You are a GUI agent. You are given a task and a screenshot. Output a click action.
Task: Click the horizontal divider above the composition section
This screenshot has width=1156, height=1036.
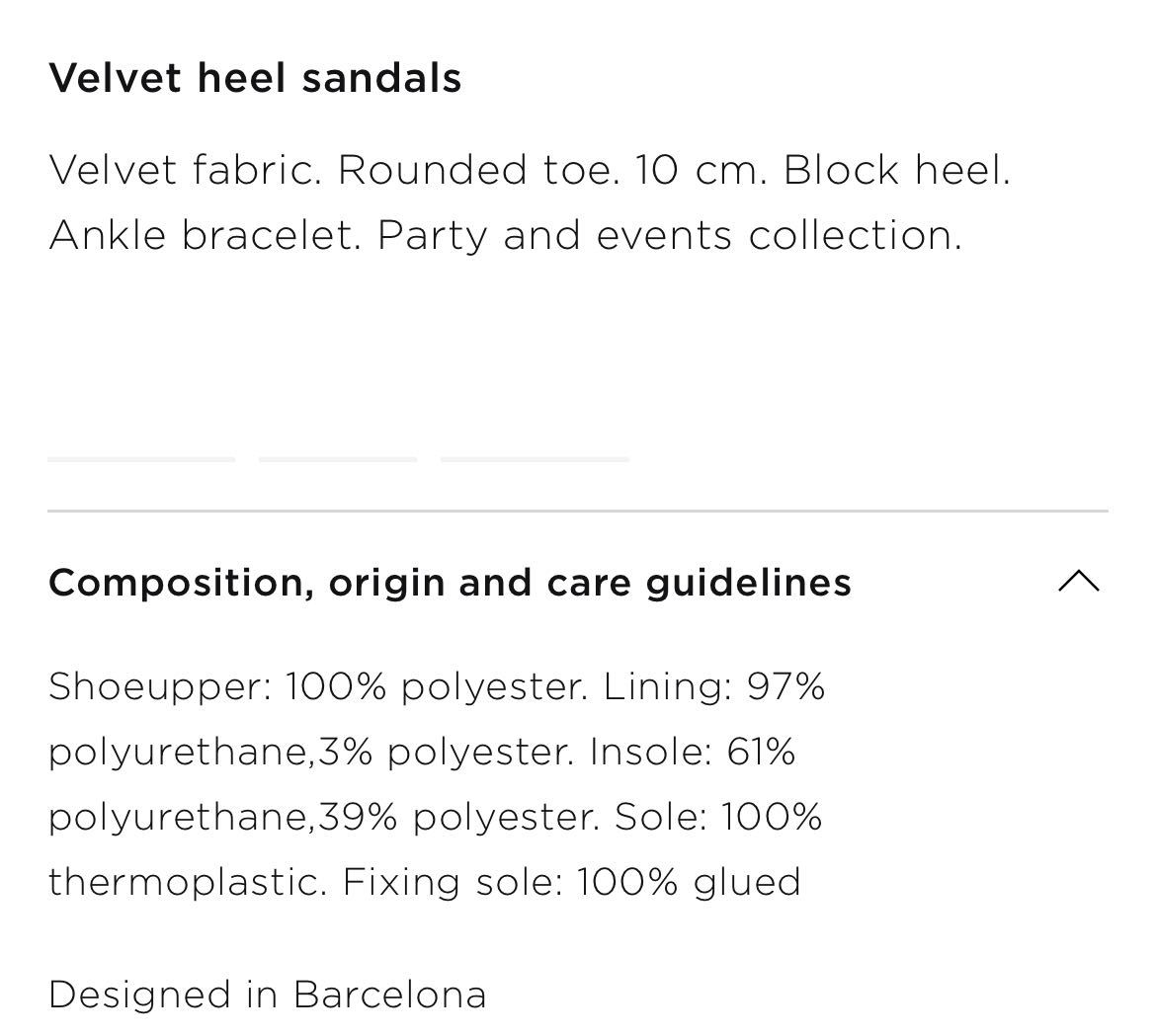tap(578, 510)
